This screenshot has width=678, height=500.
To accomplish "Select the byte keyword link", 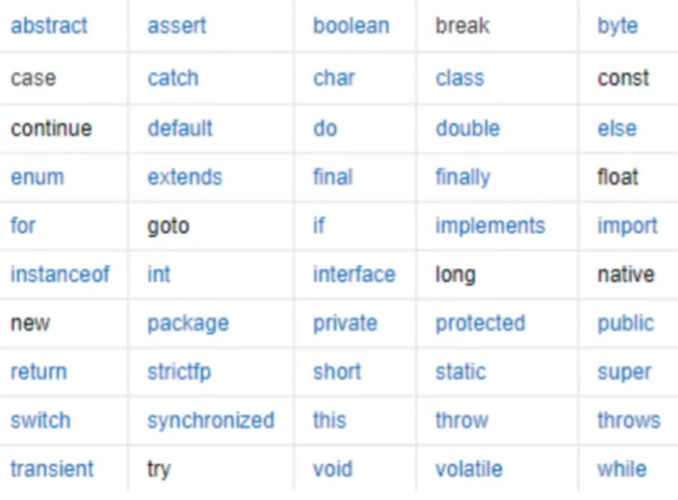I will pos(617,26).
